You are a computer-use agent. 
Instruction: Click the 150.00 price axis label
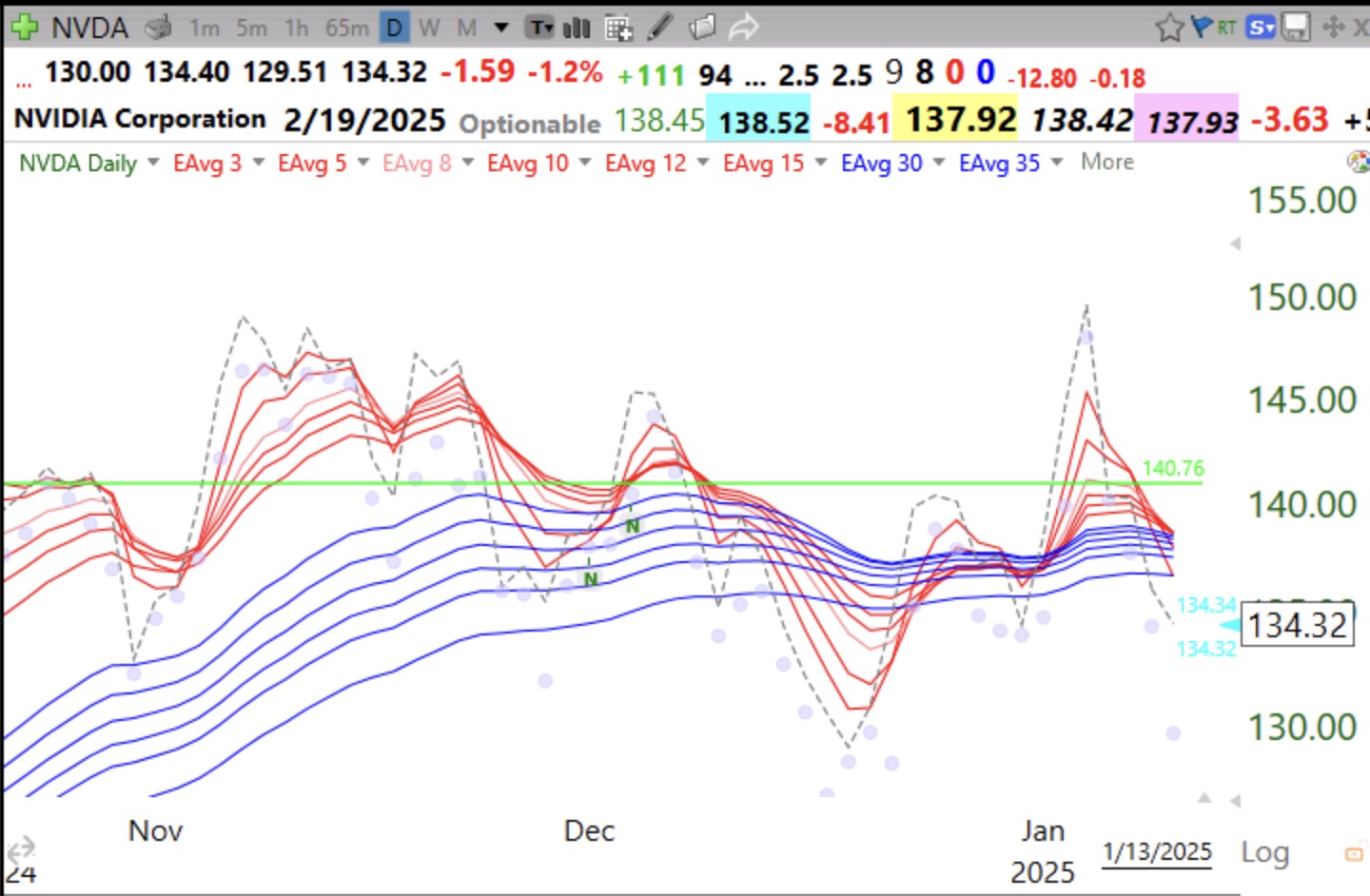click(1301, 298)
